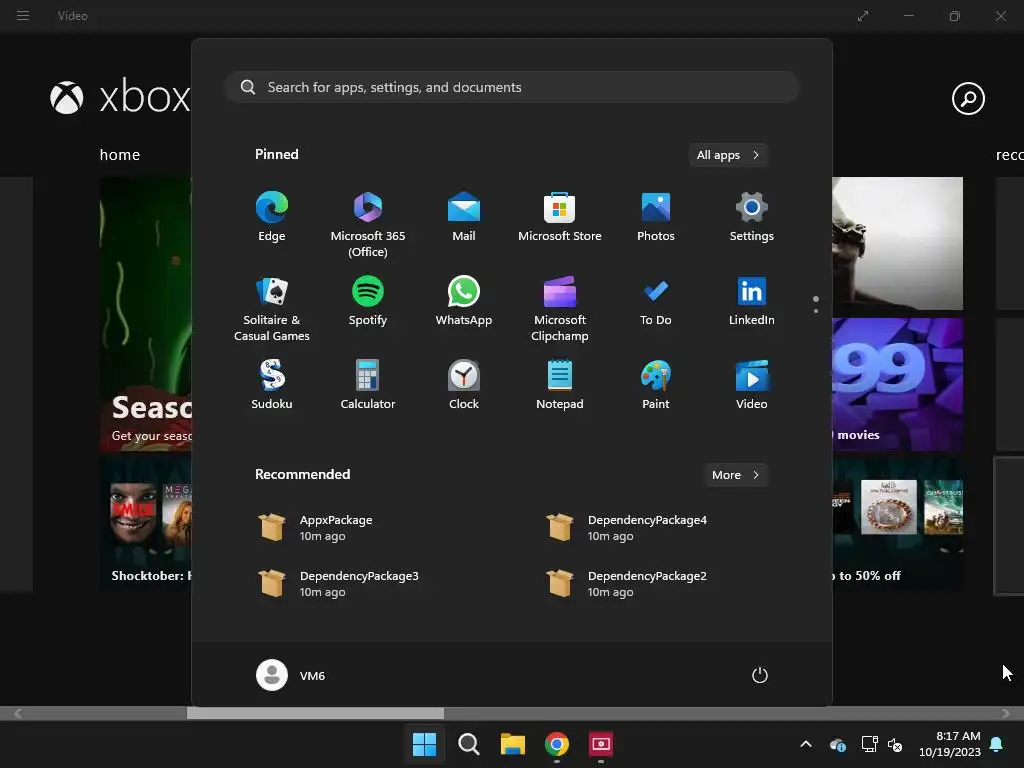The image size is (1024, 768).
Task: Click the horizontal scrollbar thumb in Video app
Action: click(315, 713)
